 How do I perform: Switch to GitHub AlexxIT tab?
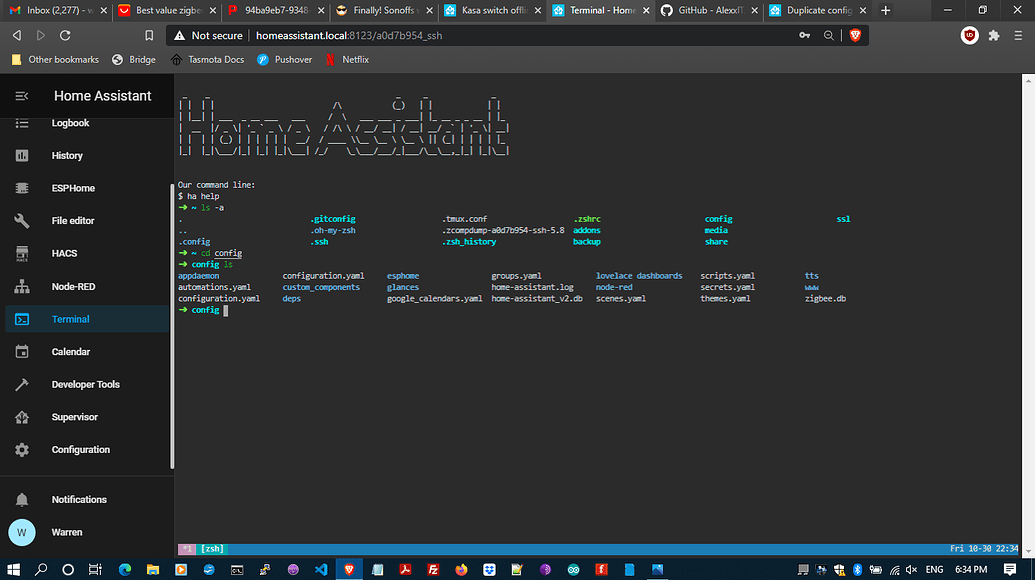[x=710, y=10]
